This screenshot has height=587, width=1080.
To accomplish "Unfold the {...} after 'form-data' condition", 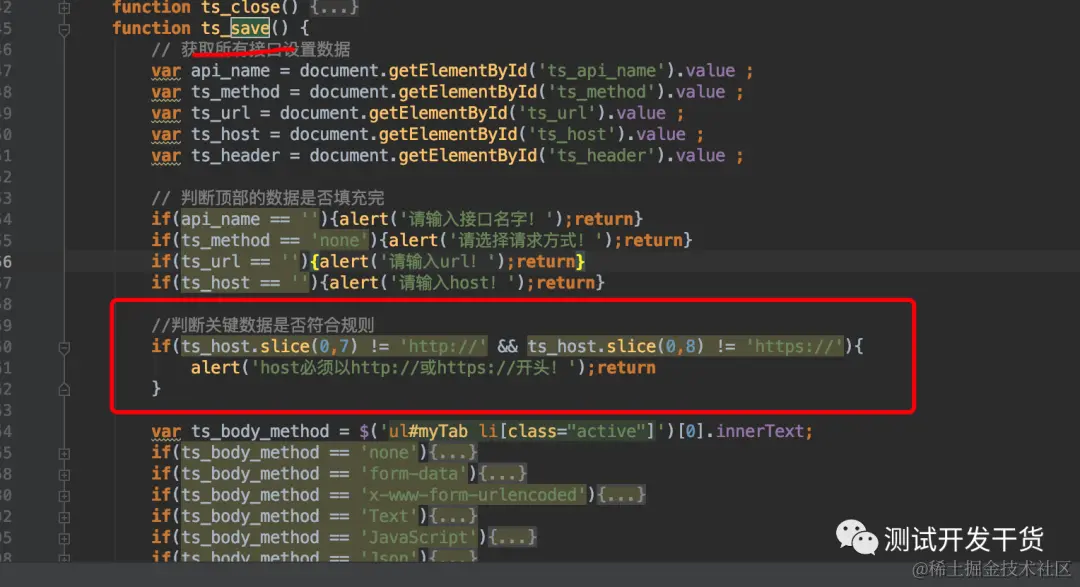I will (x=503, y=474).
